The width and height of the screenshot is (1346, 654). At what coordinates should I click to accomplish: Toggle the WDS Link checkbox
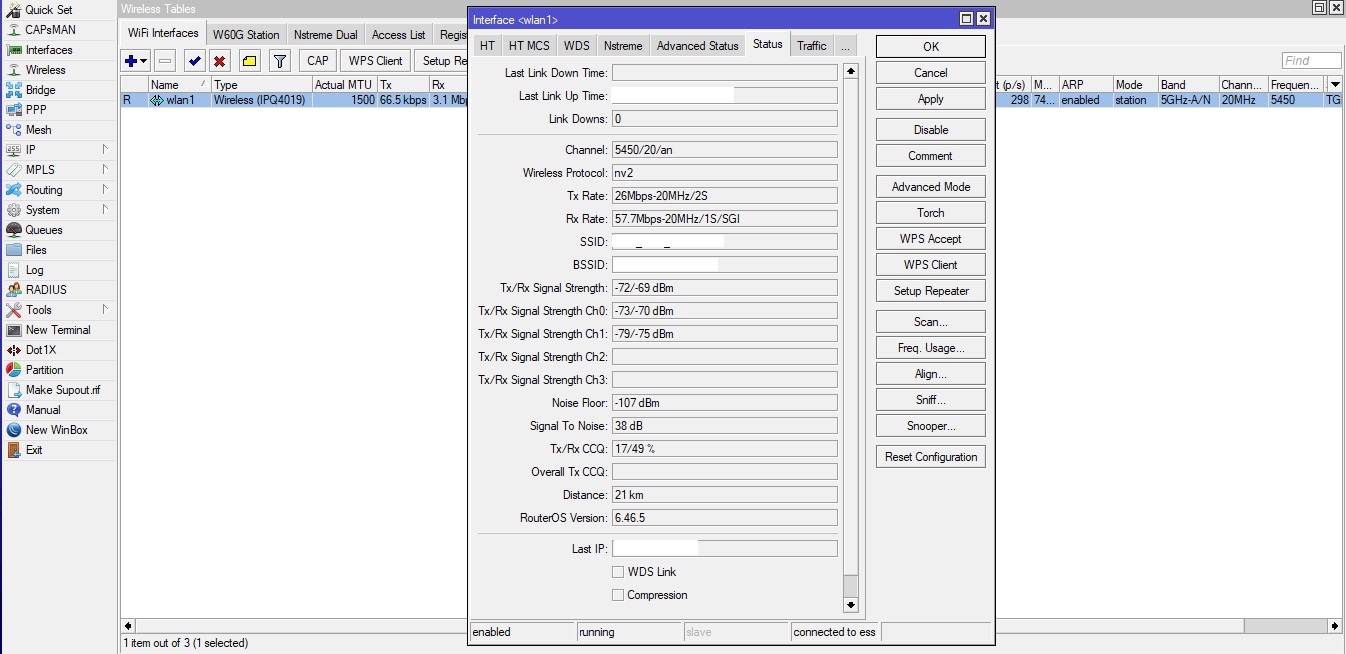click(618, 572)
